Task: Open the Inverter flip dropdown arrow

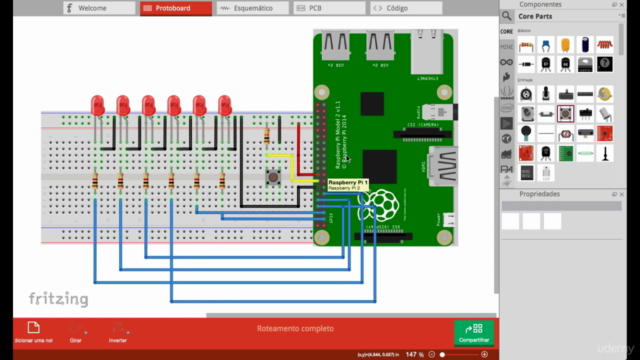Action: pos(128,333)
